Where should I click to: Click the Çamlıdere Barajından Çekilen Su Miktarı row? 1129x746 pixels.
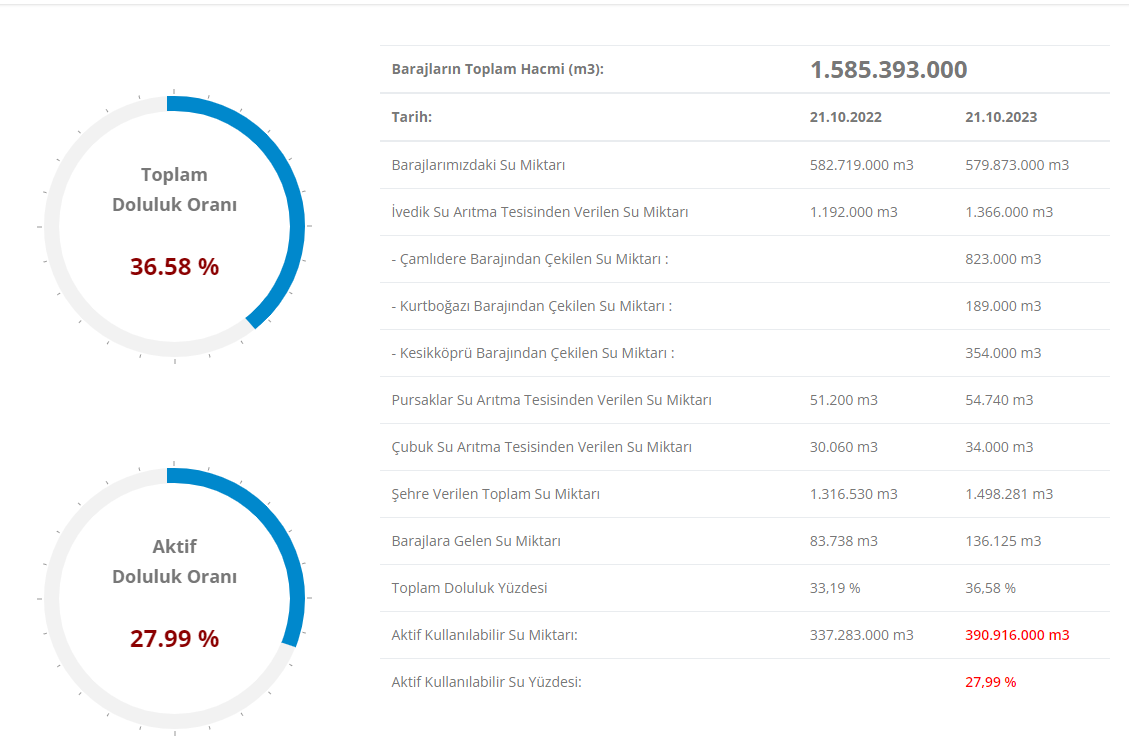[x=529, y=259]
